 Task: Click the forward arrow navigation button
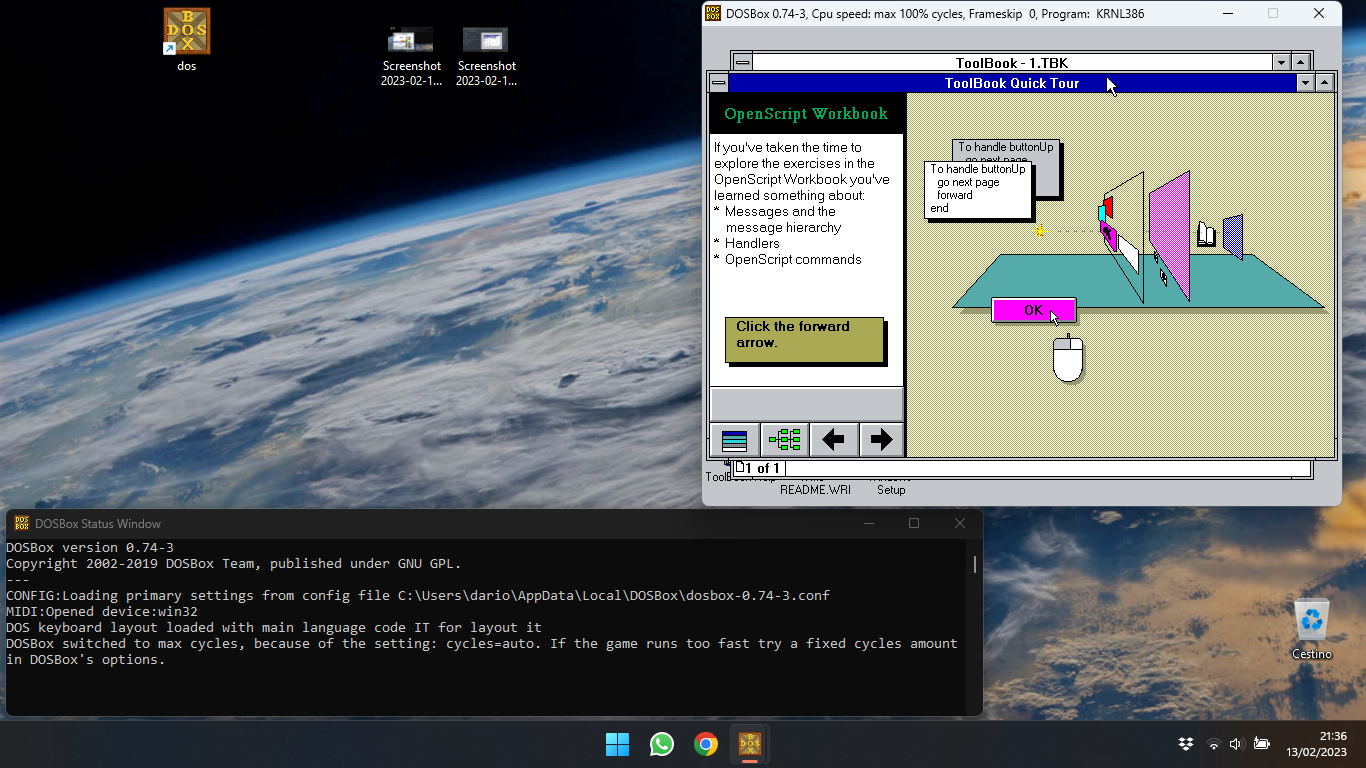881,439
